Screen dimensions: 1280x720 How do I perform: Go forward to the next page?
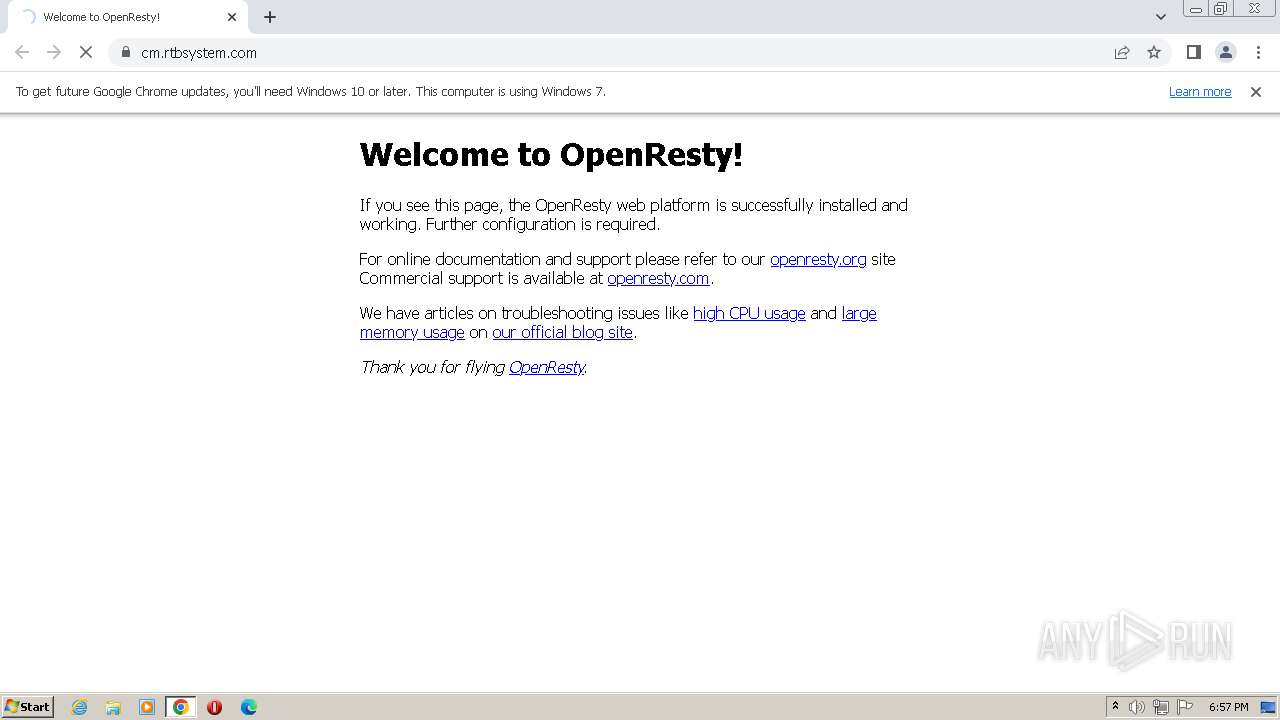[54, 52]
